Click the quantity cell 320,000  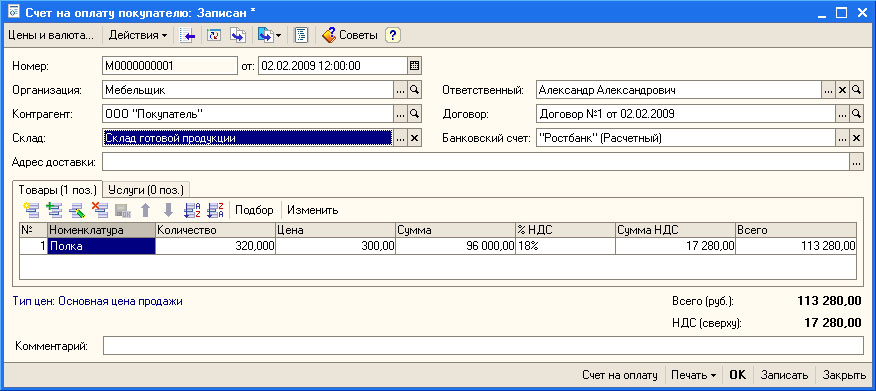[215, 246]
